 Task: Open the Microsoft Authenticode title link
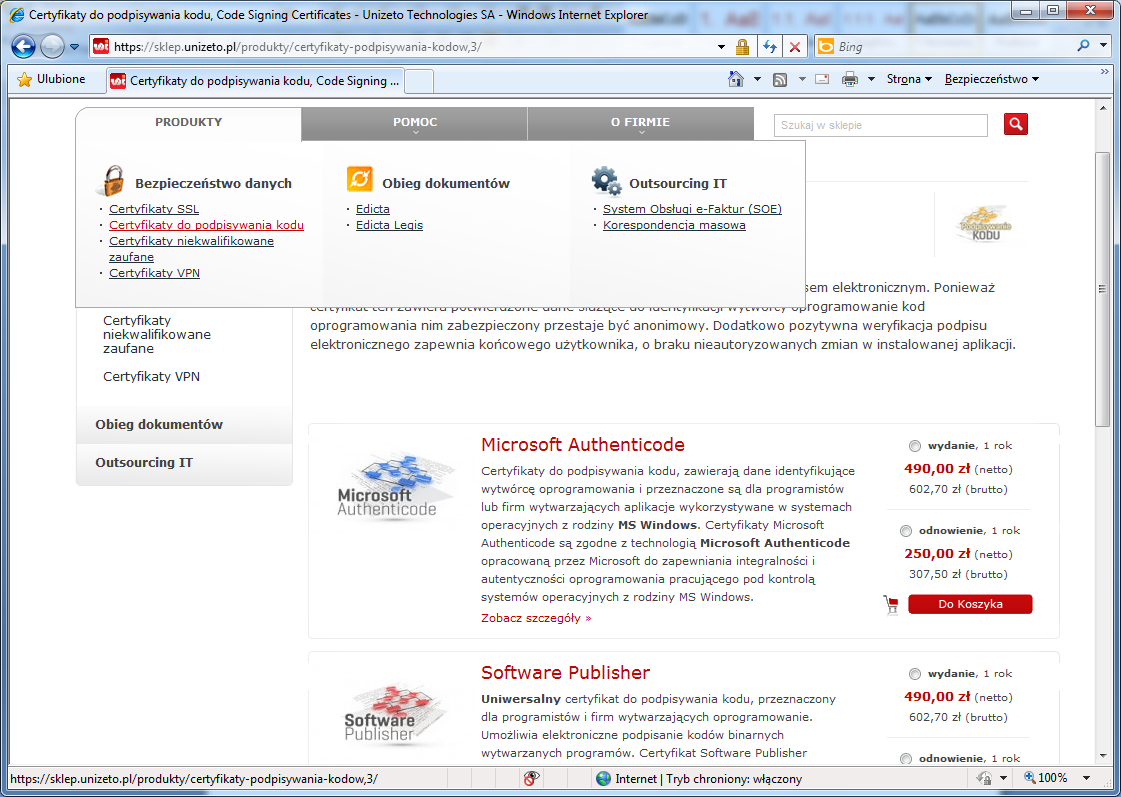pyautogui.click(x=583, y=445)
